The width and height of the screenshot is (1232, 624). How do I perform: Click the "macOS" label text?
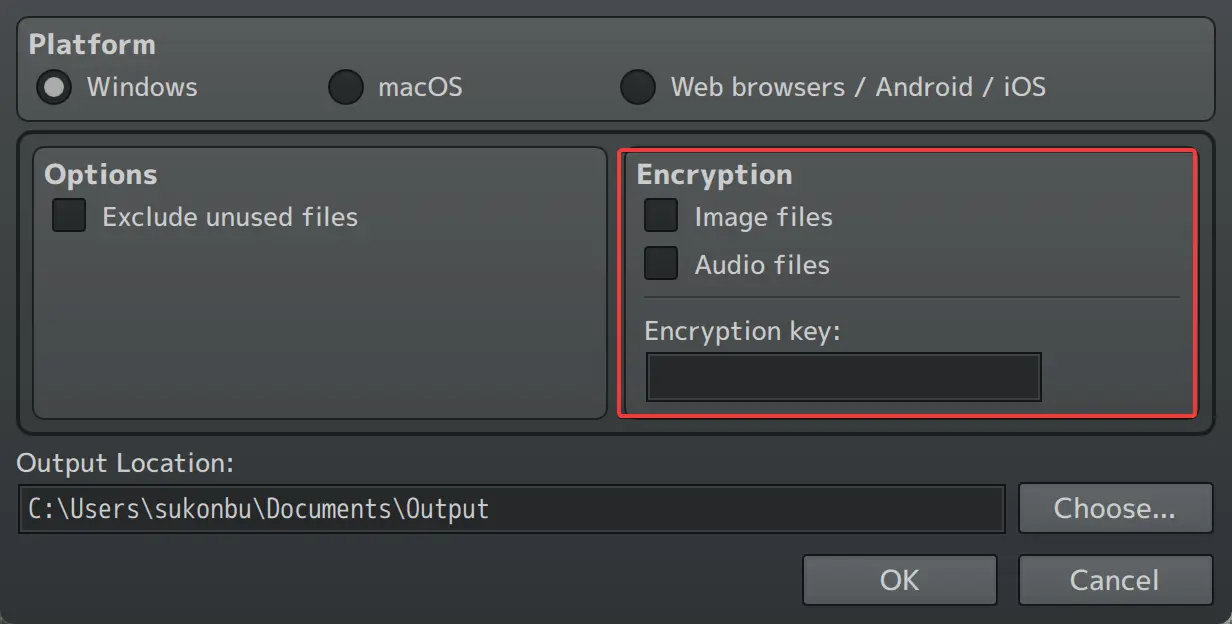point(420,87)
